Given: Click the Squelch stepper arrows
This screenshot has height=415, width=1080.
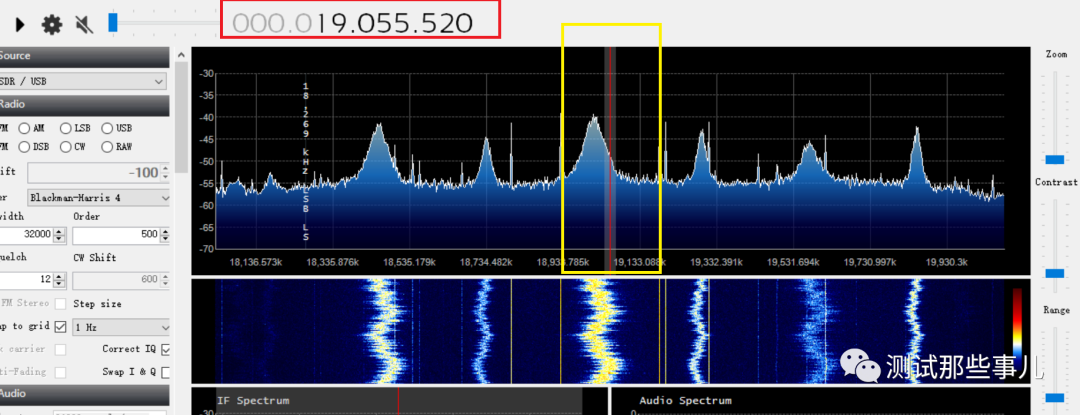Looking at the screenshot, I should tap(59, 279).
